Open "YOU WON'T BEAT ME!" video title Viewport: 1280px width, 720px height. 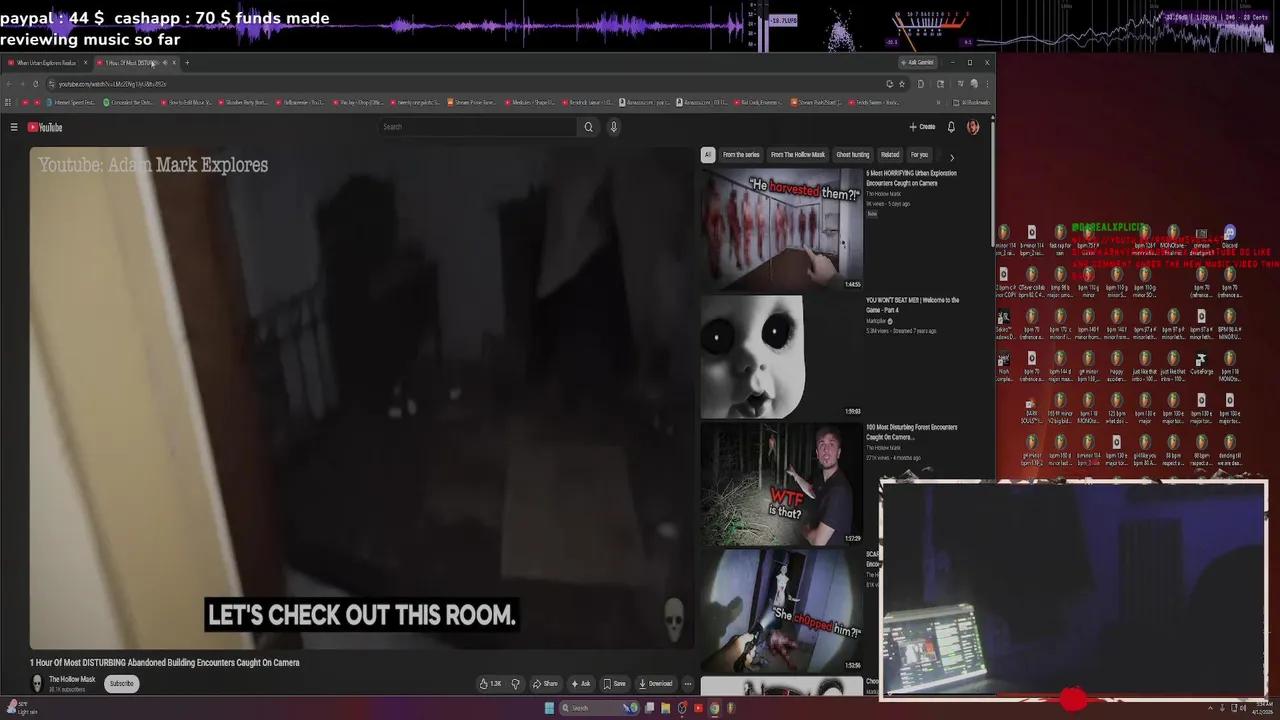[x=912, y=305]
